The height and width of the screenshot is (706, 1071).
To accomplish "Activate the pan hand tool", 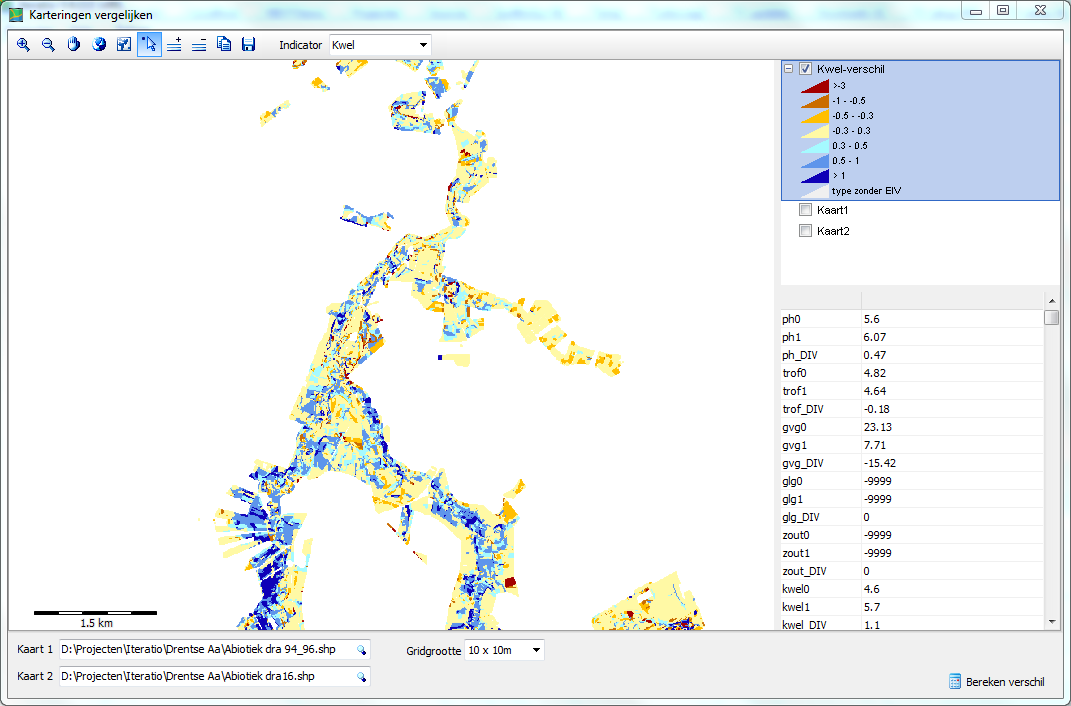I will [73, 45].
